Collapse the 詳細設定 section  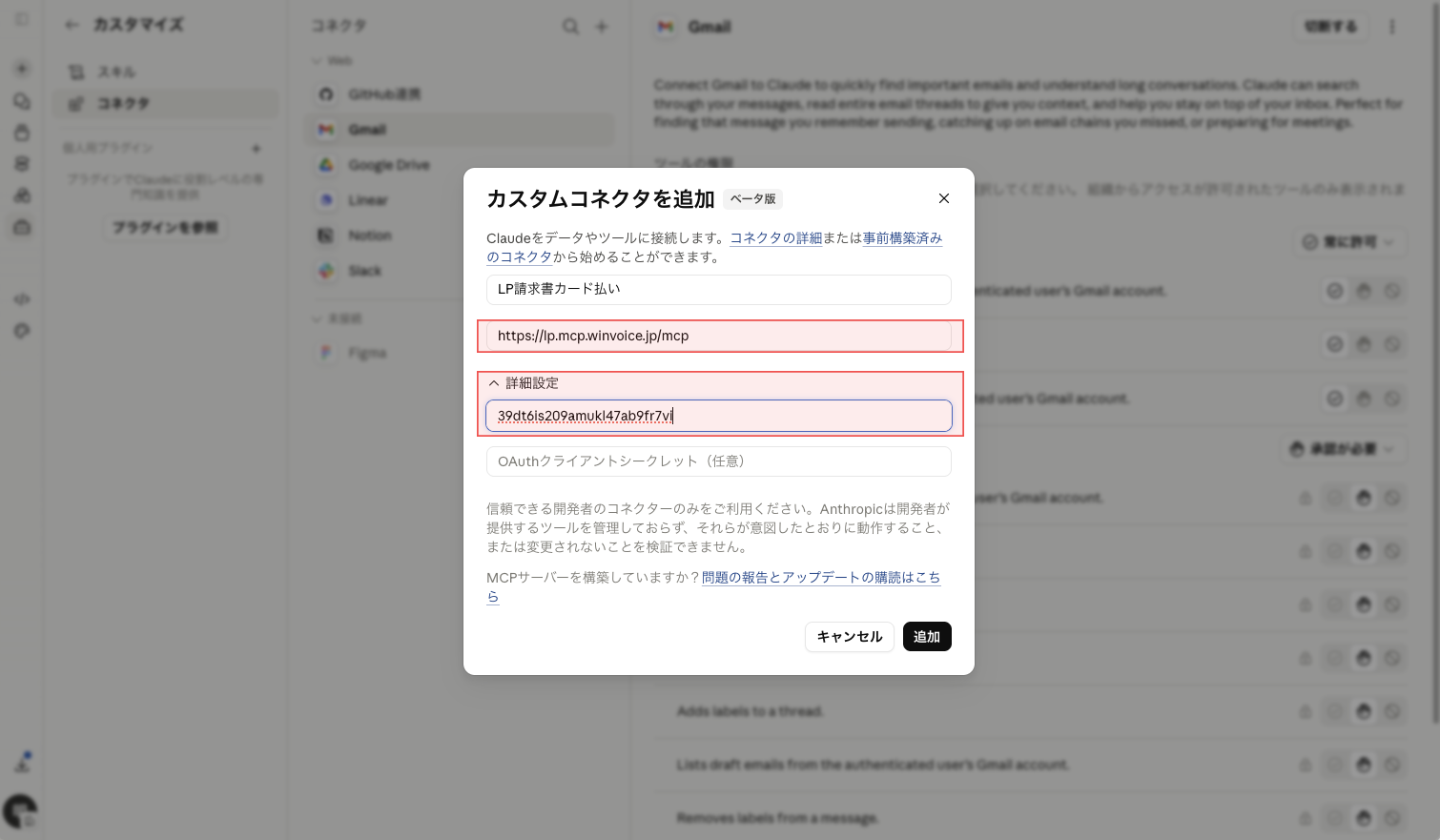[x=524, y=383]
